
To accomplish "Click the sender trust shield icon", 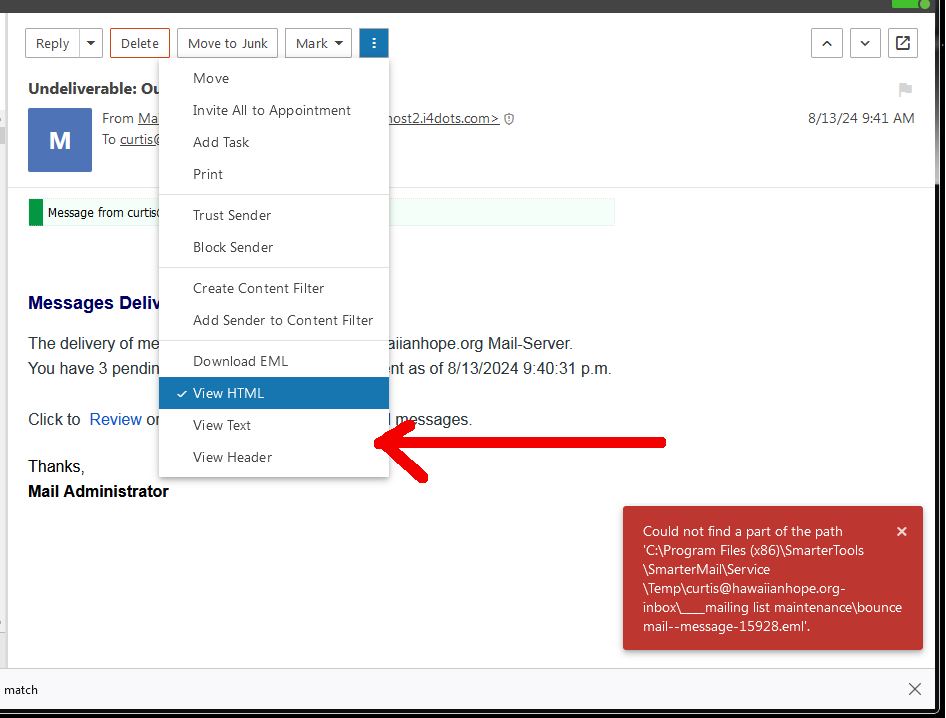I will (509, 119).
